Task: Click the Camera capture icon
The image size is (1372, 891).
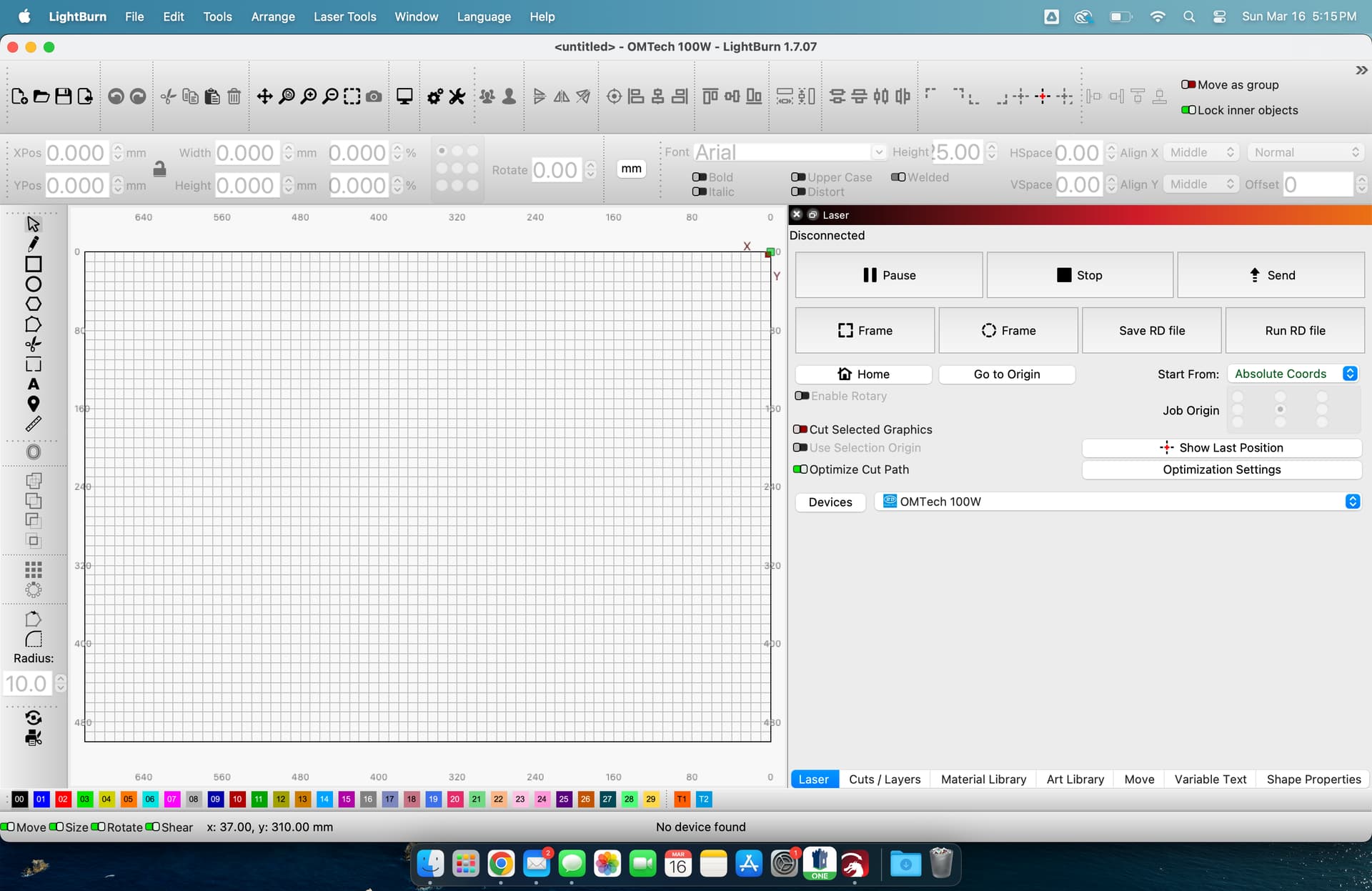Action: point(374,96)
